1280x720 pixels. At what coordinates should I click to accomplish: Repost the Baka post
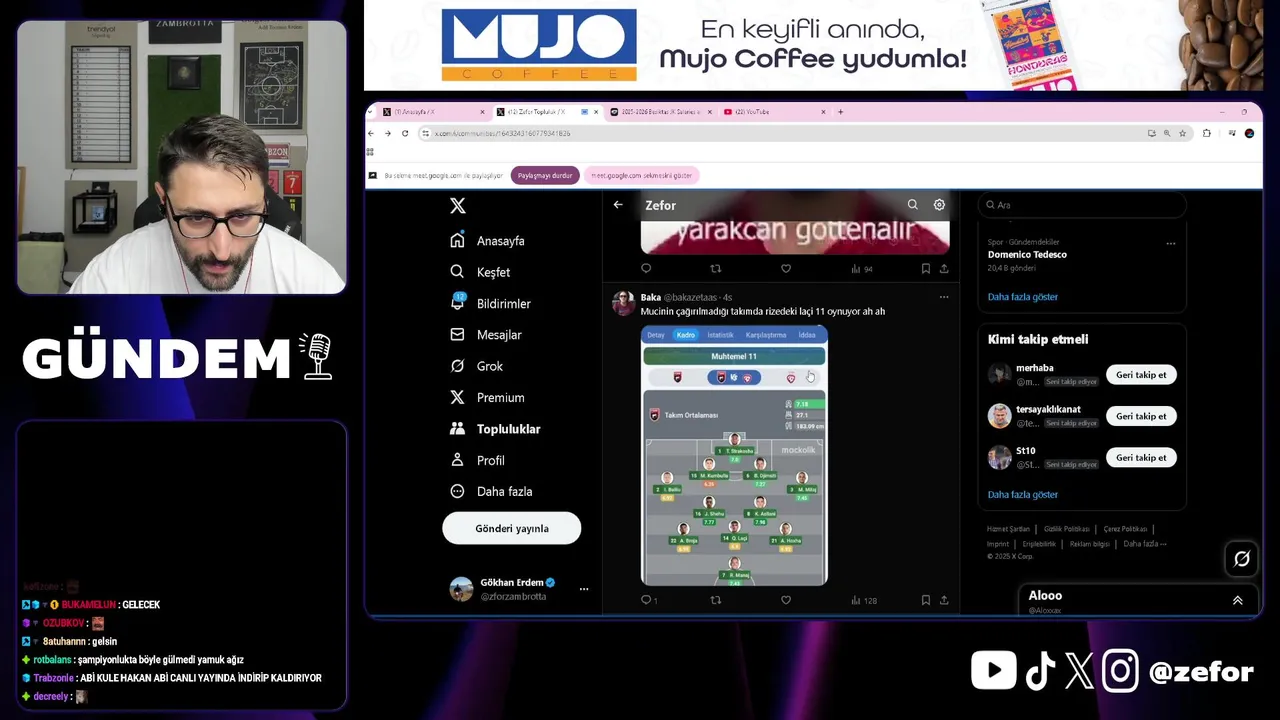point(715,600)
